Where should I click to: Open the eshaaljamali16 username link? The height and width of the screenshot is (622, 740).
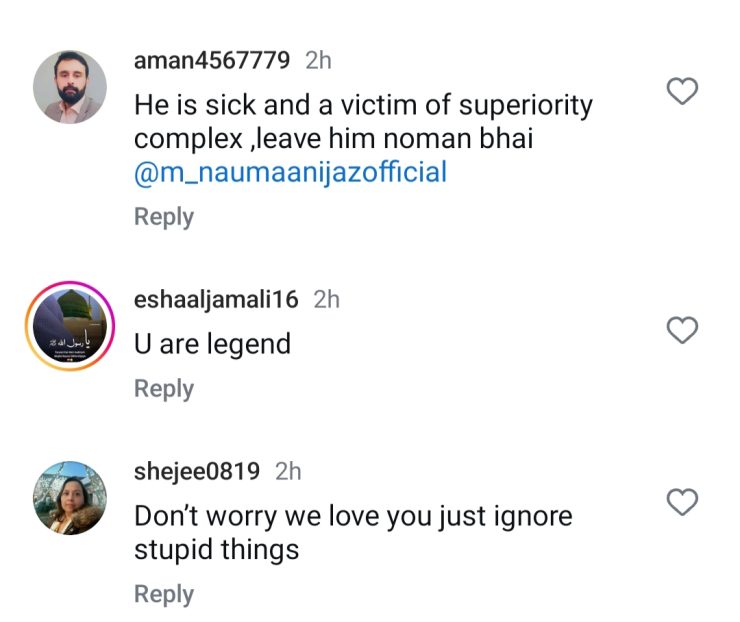pos(217,299)
